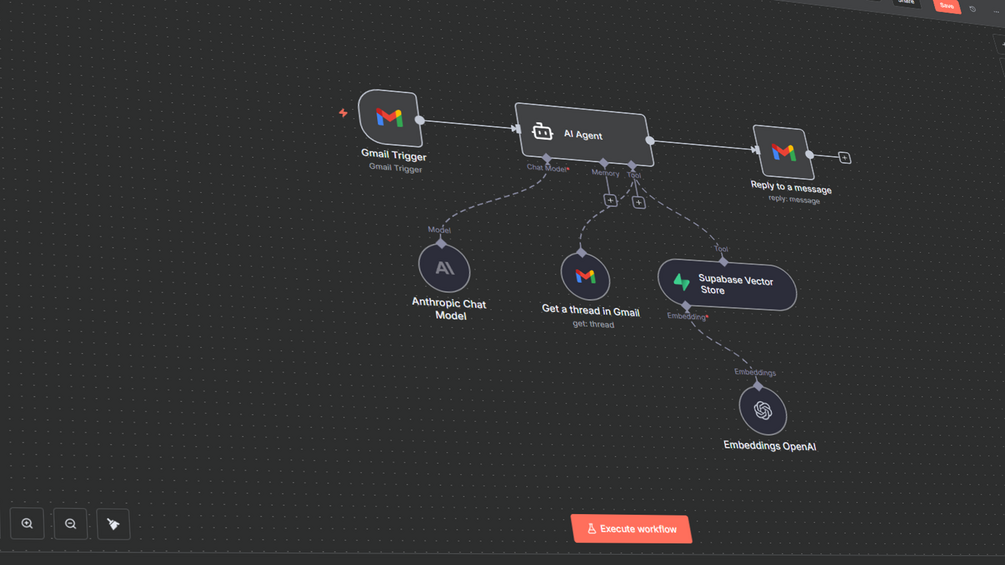Click the Supabase Embedding diamond connector

pyautogui.click(x=686, y=306)
